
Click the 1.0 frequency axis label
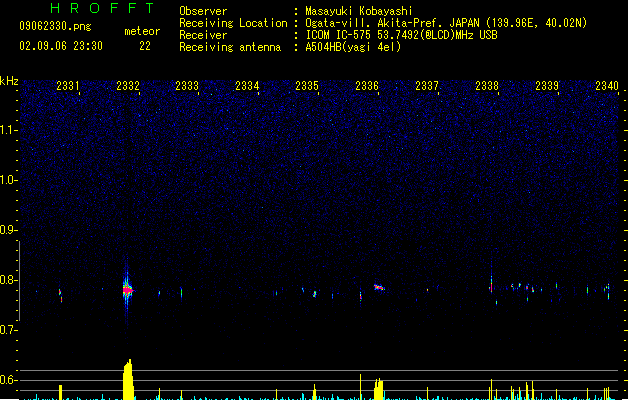[x=9, y=180]
